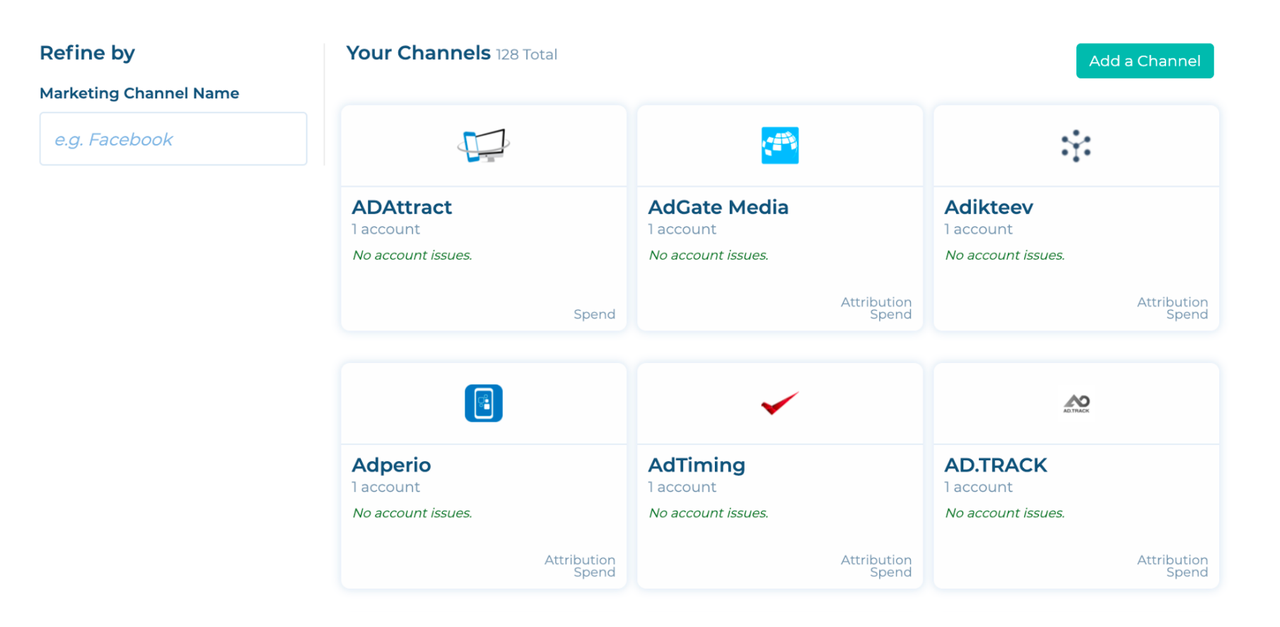Focus the Marketing Channel Name search field

coord(173,139)
